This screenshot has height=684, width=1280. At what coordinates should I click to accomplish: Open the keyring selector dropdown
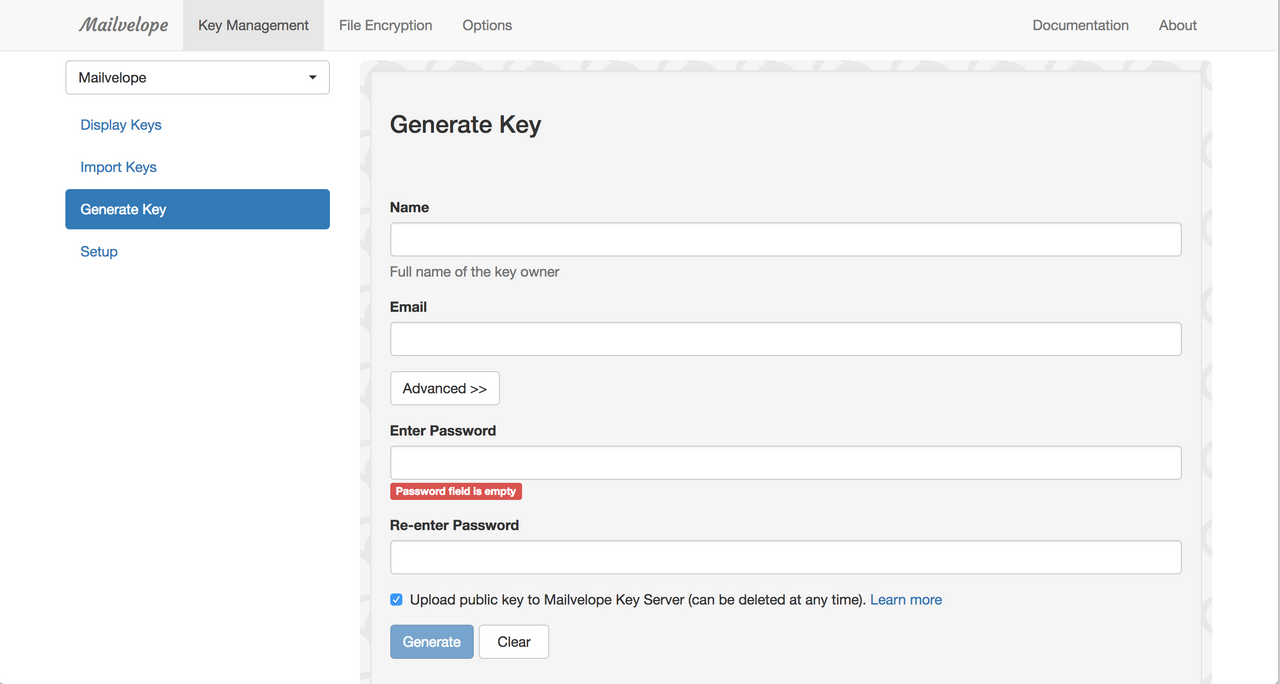[197, 77]
